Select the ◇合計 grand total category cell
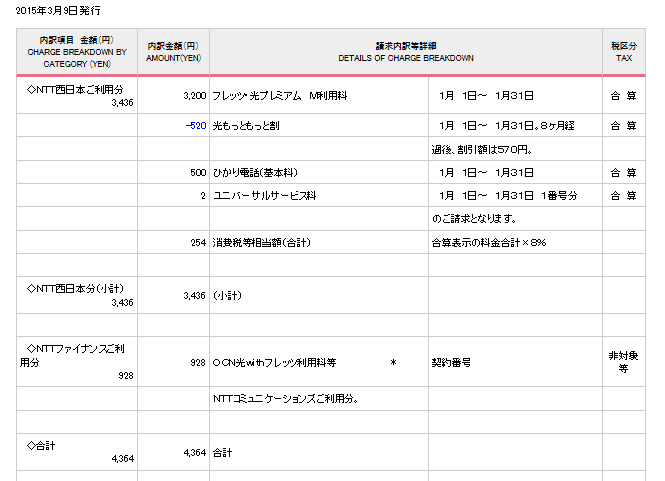 [x=45, y=445]
